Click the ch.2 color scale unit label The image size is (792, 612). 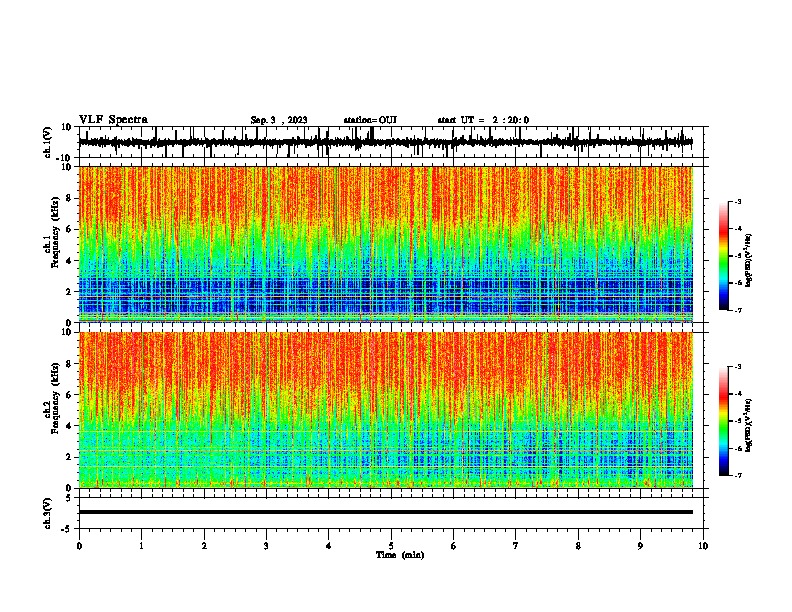749,425
